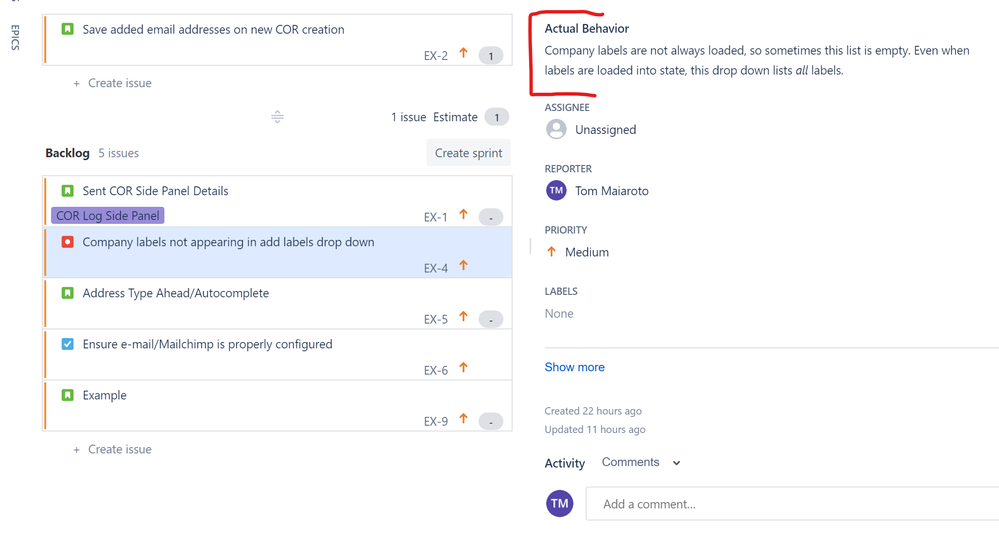Click the TM avatar beside the comment box
This screenshot has height=544, width=999.
[559, 503]
